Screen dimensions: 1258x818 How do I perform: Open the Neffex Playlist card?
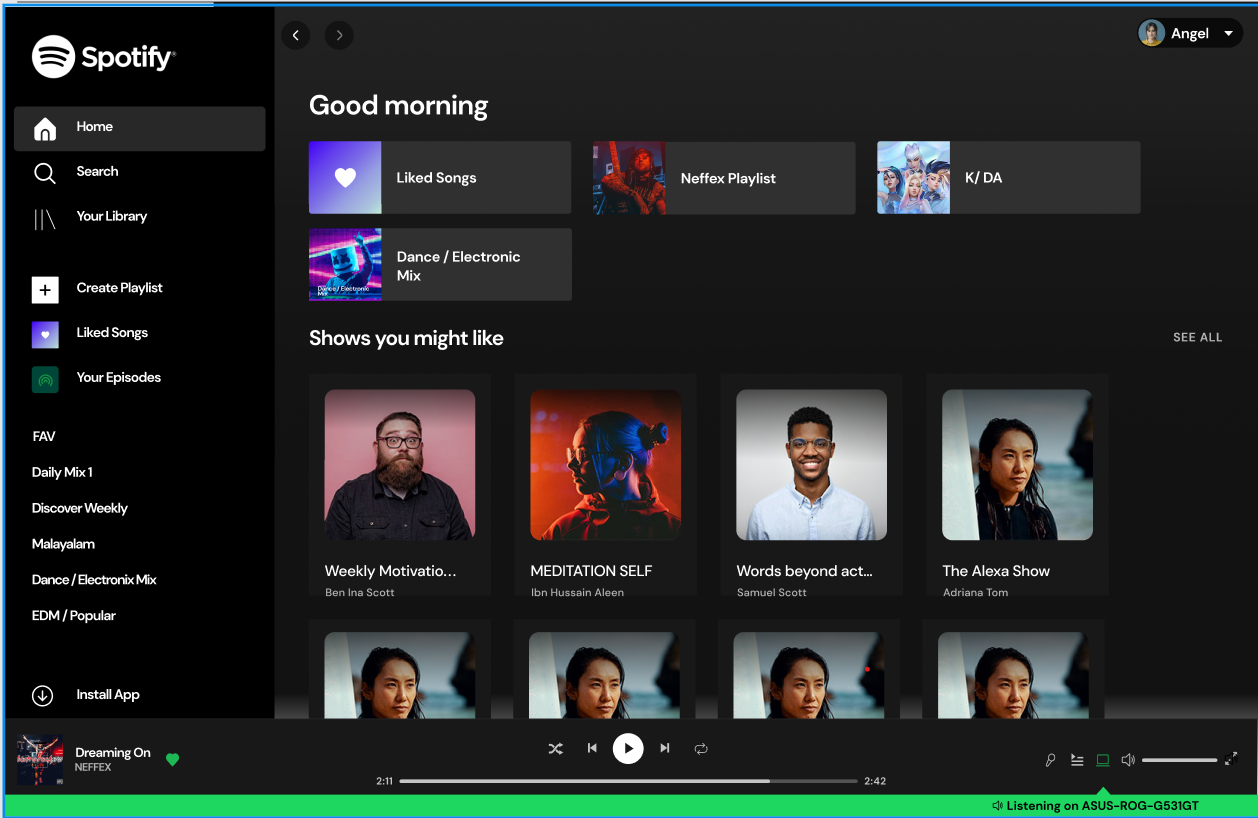[x=724, y=178]
